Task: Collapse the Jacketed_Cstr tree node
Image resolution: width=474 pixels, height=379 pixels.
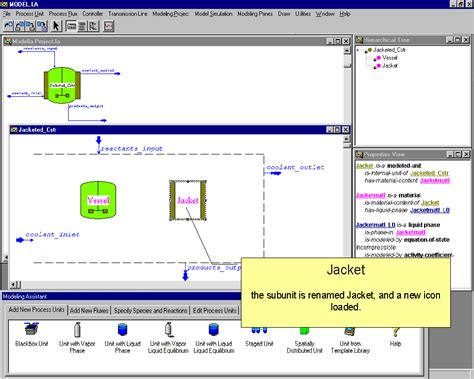Action: point(358,50)
